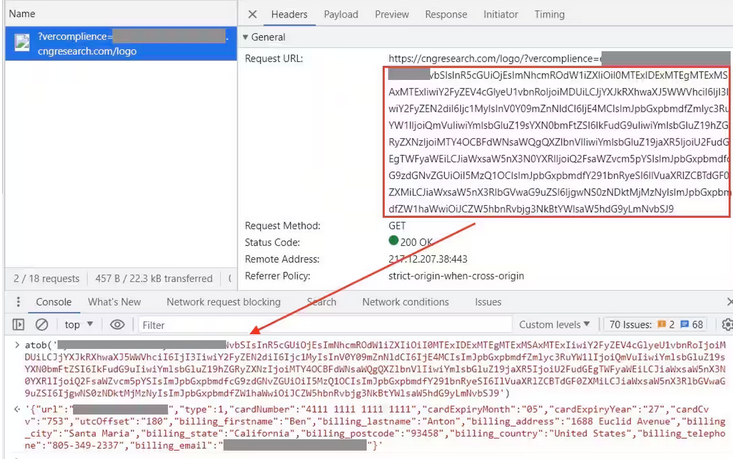Image resolution: width=733 pixels, height=459 pixels.
Task: Click the request file type icon
Action: pos(21,44)
